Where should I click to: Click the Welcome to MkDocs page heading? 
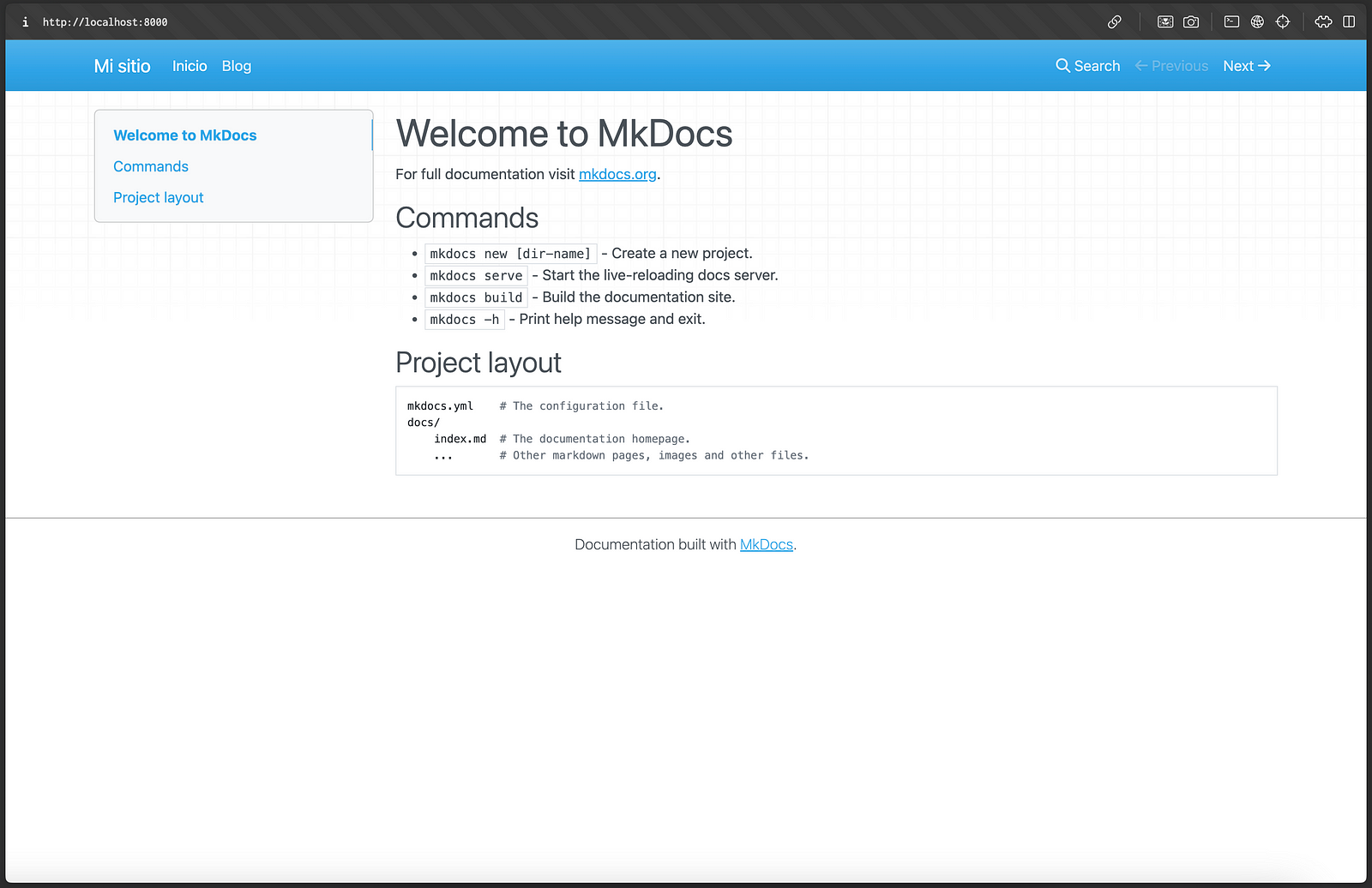click(564, 134)
